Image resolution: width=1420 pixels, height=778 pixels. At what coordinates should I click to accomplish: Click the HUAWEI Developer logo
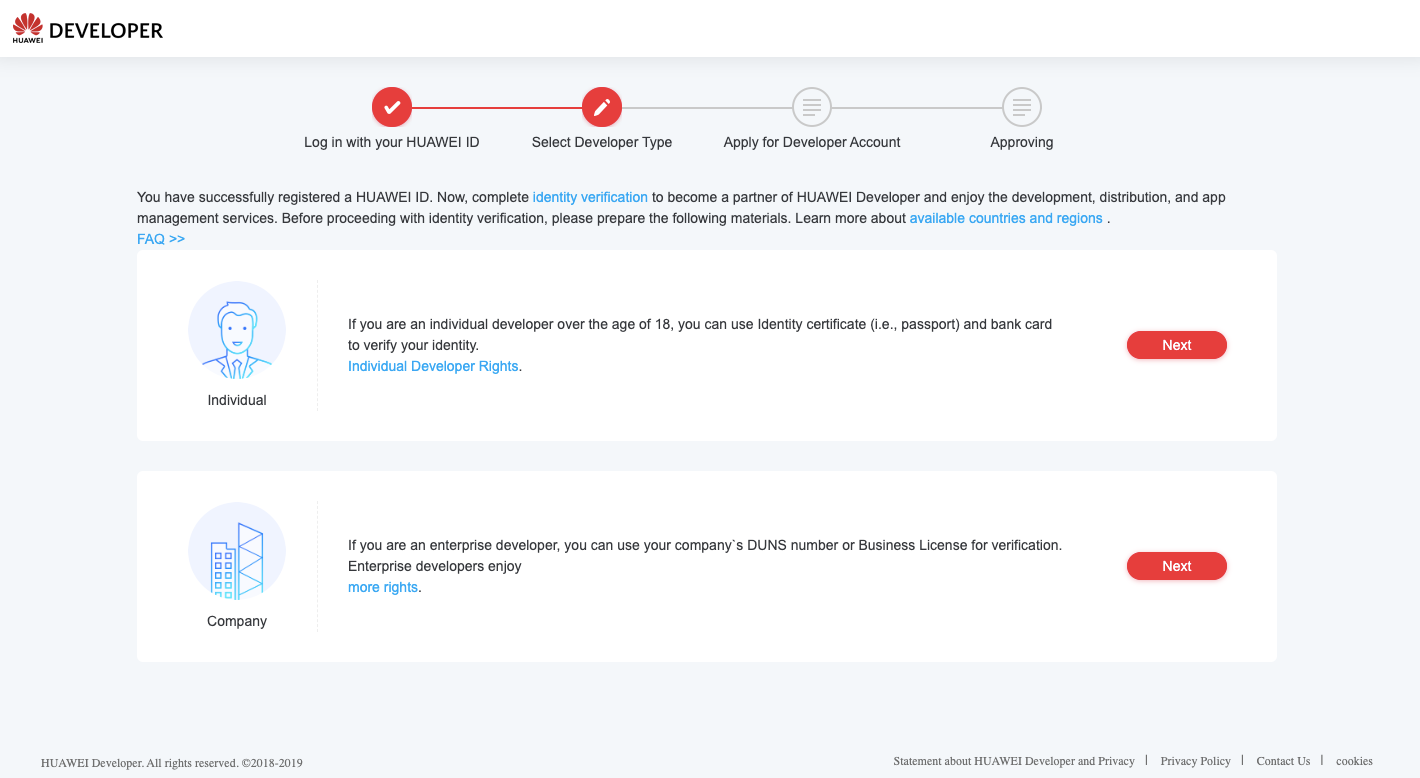click(x=88, y=29)
